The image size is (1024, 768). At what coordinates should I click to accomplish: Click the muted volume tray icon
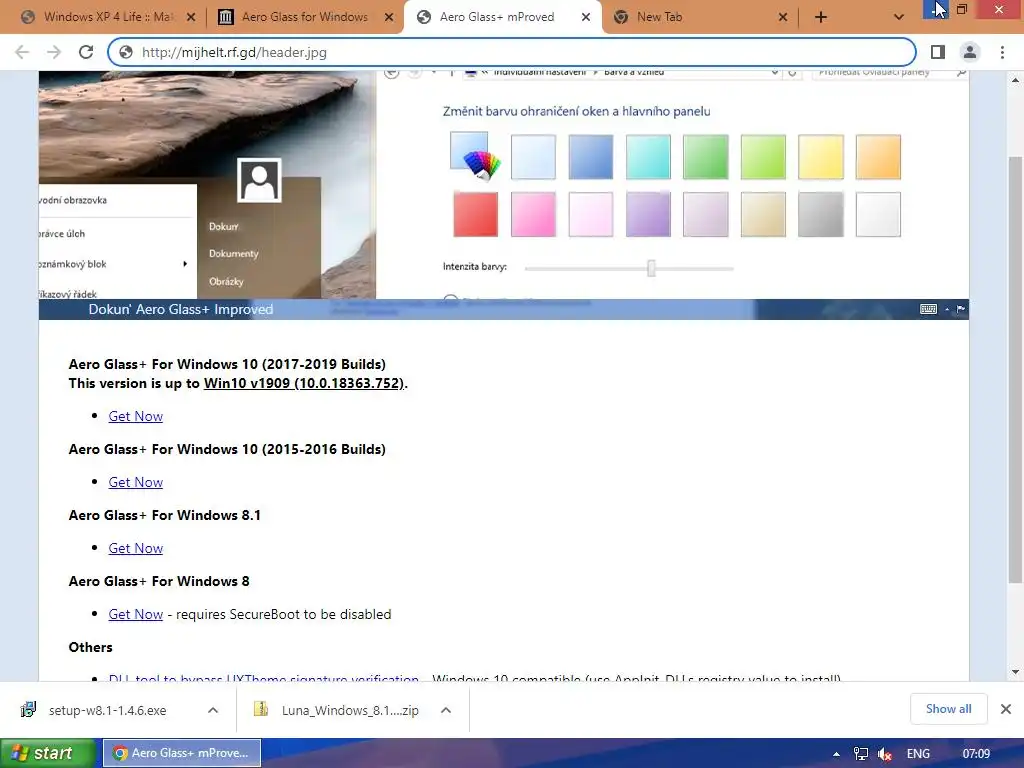pos(885,754)
